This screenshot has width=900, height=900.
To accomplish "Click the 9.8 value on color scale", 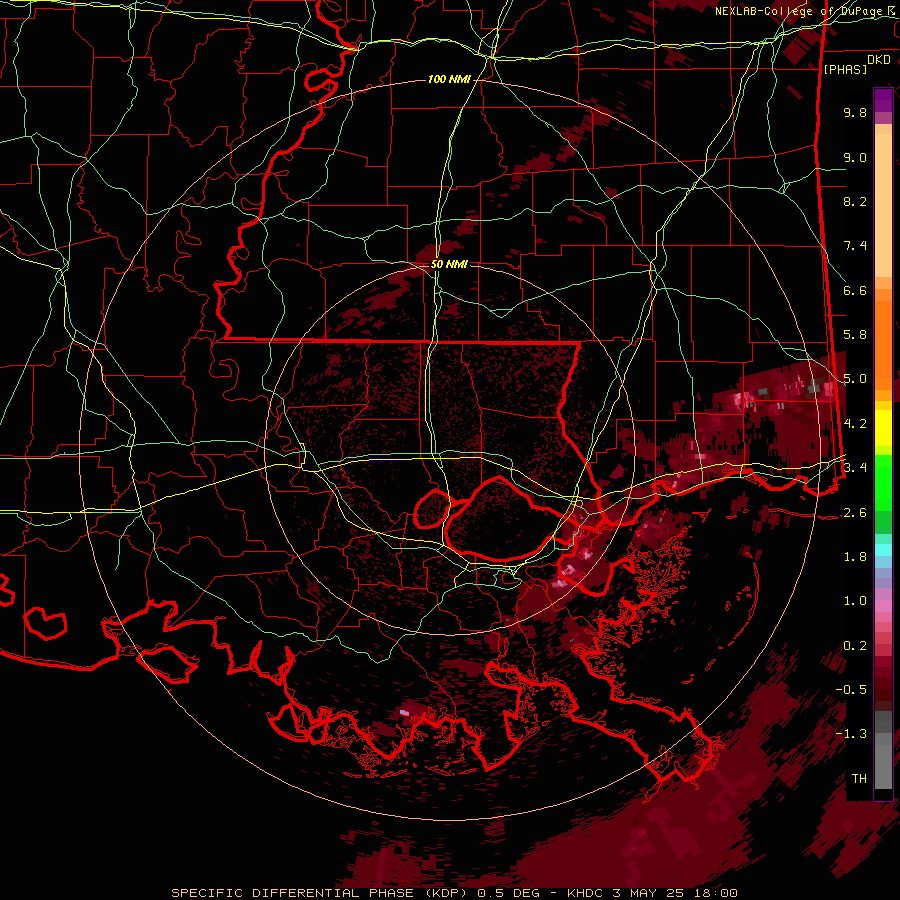I will click(855, 113).
